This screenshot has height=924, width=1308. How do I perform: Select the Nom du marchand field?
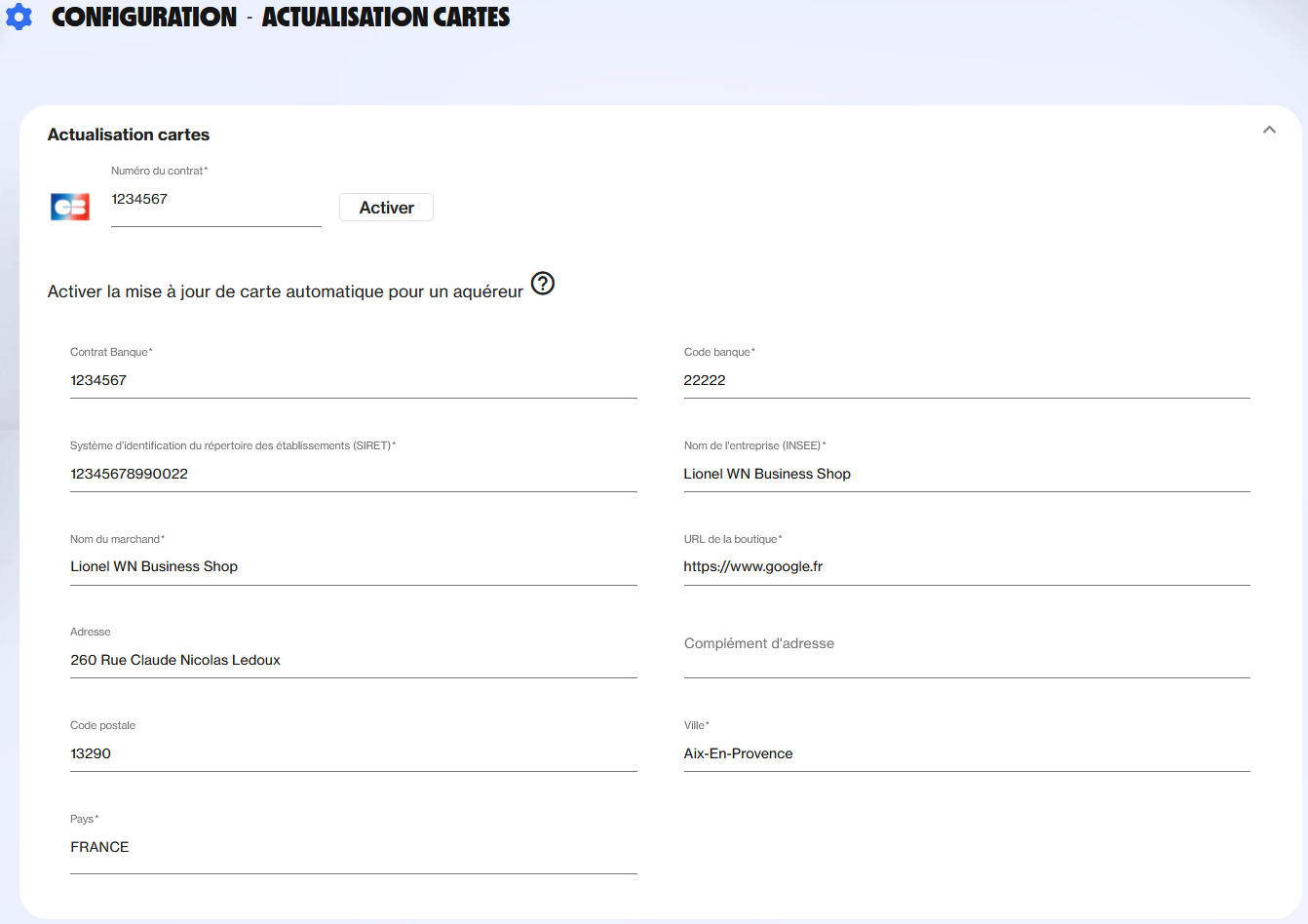point(353,566)
